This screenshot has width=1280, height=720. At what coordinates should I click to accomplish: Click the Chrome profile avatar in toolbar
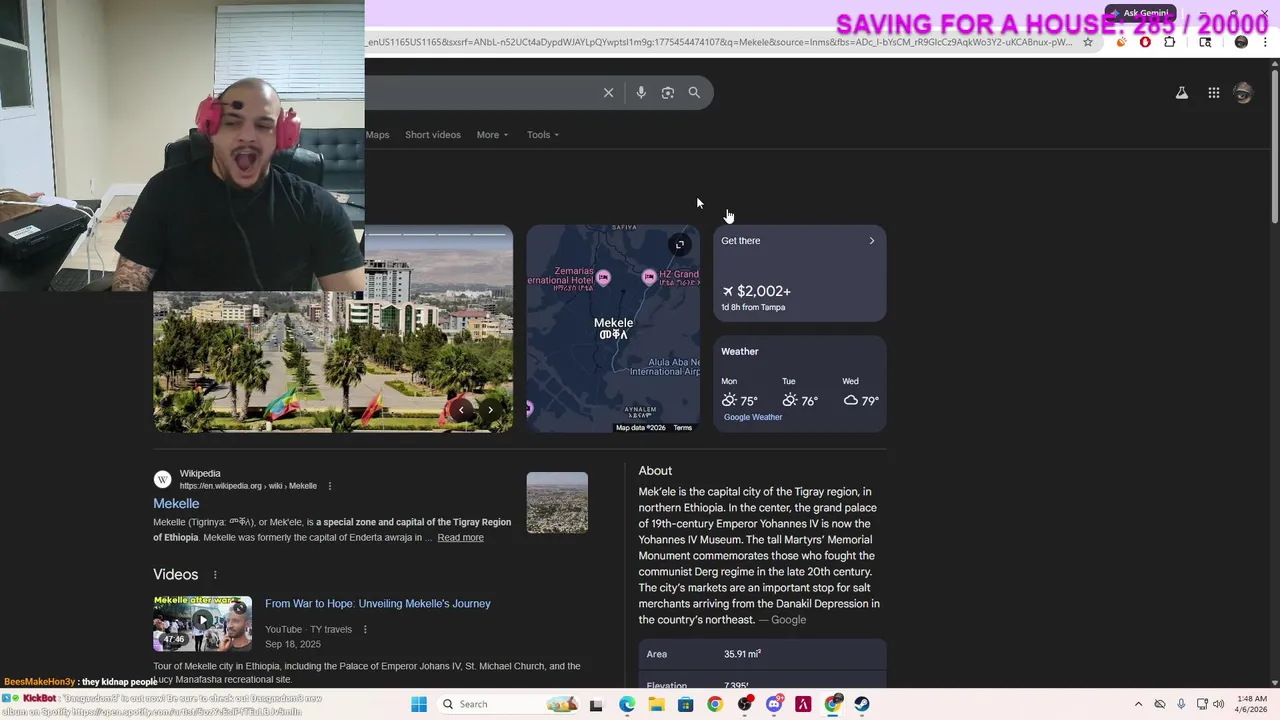click(1241, 42)
